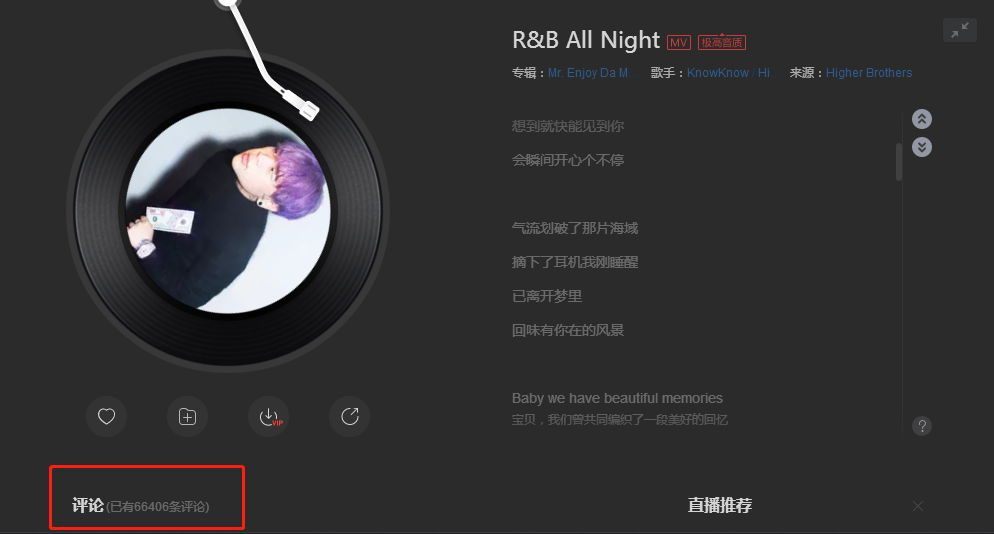Image resolution: width=994 pixels, height=534 pixels.
Task: Jump to lyric line 已离开梦里
Action: pyautogui.click(x=546, y=296)
